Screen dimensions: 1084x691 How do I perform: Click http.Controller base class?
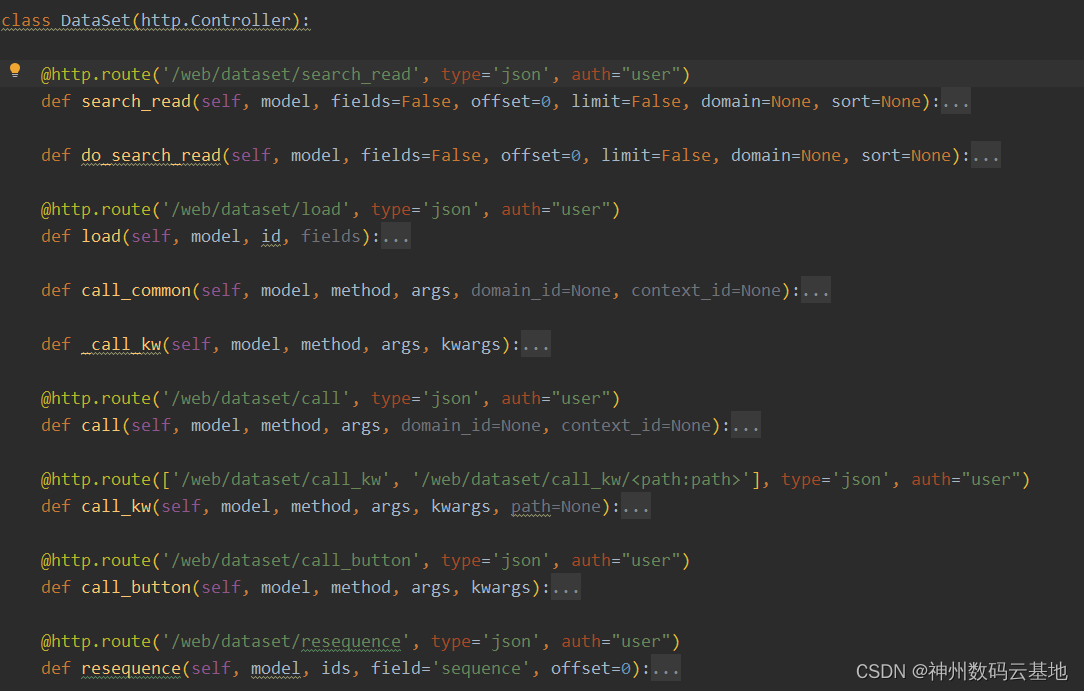click(x=216, y=21)
